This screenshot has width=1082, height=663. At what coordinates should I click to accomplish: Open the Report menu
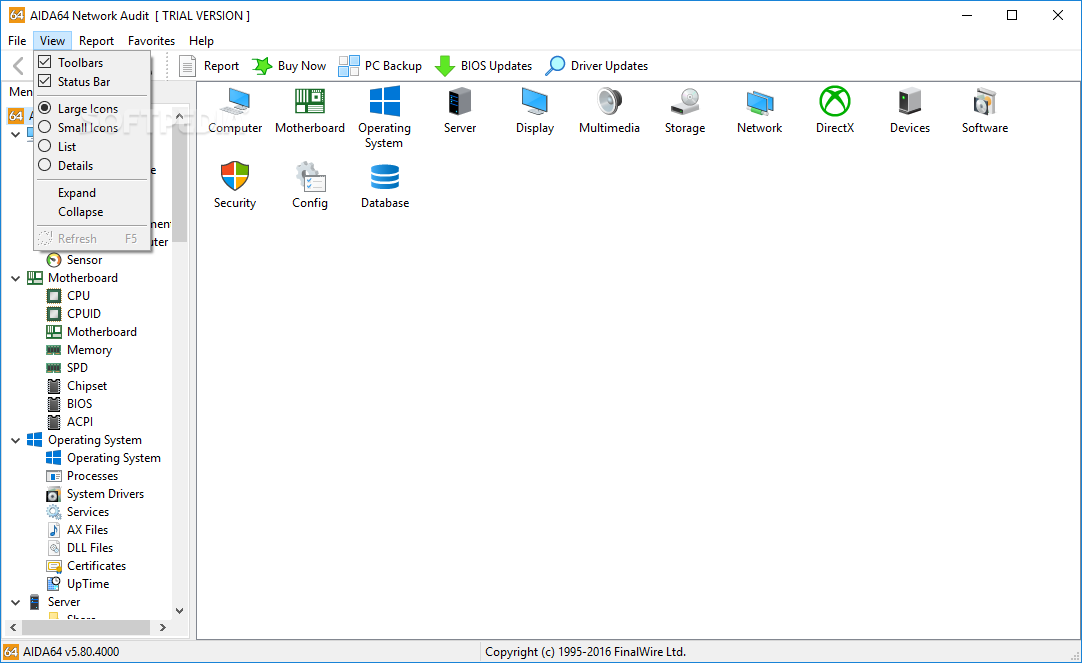[x=96, y=41]
